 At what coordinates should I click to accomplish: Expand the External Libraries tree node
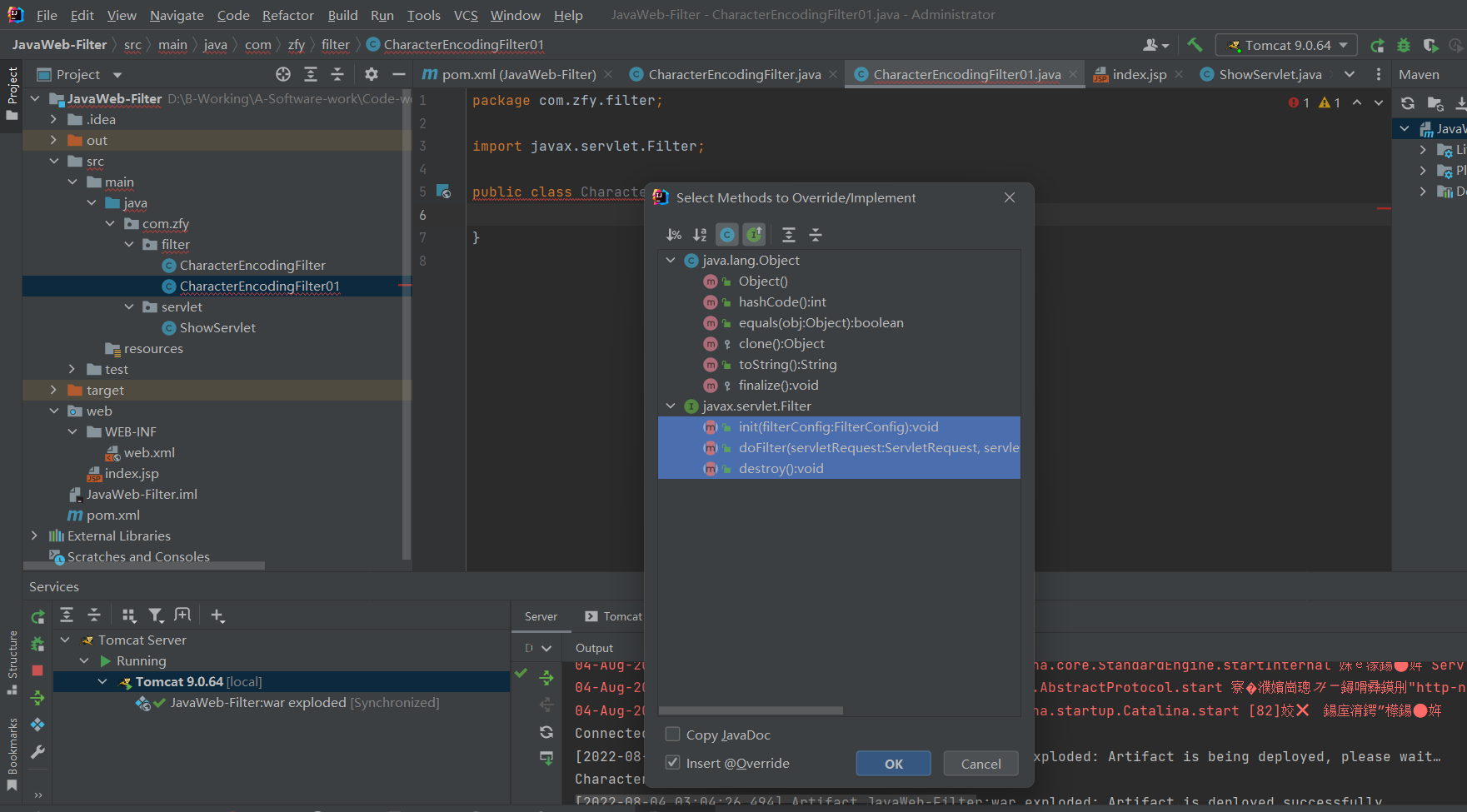click(34, 536)
